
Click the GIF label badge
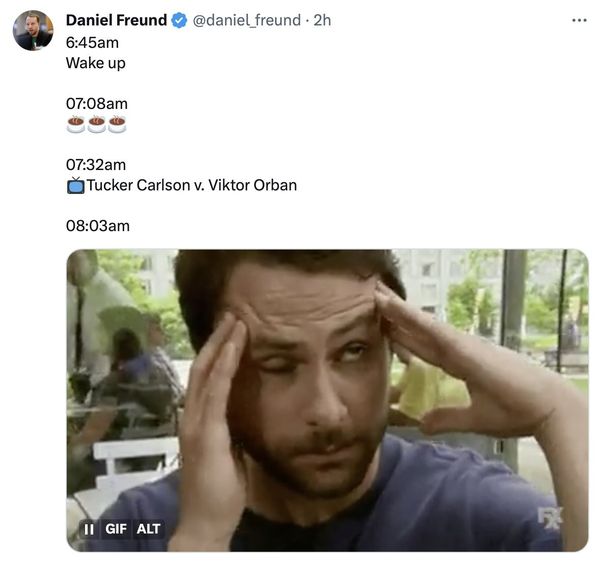pyautogui.click(x=116, y=529)
